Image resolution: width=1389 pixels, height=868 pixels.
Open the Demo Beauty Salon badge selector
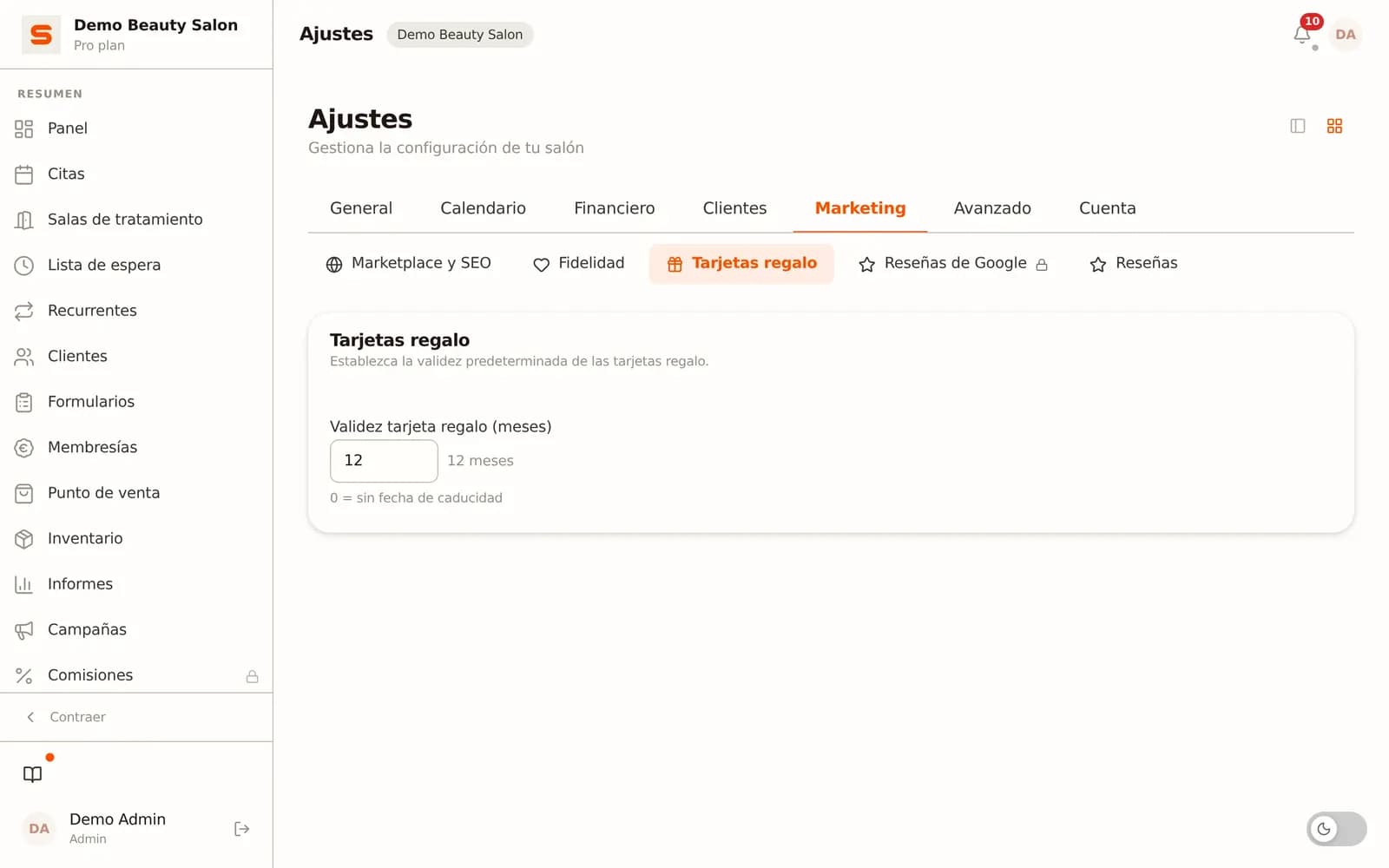[x=460, y=35]
